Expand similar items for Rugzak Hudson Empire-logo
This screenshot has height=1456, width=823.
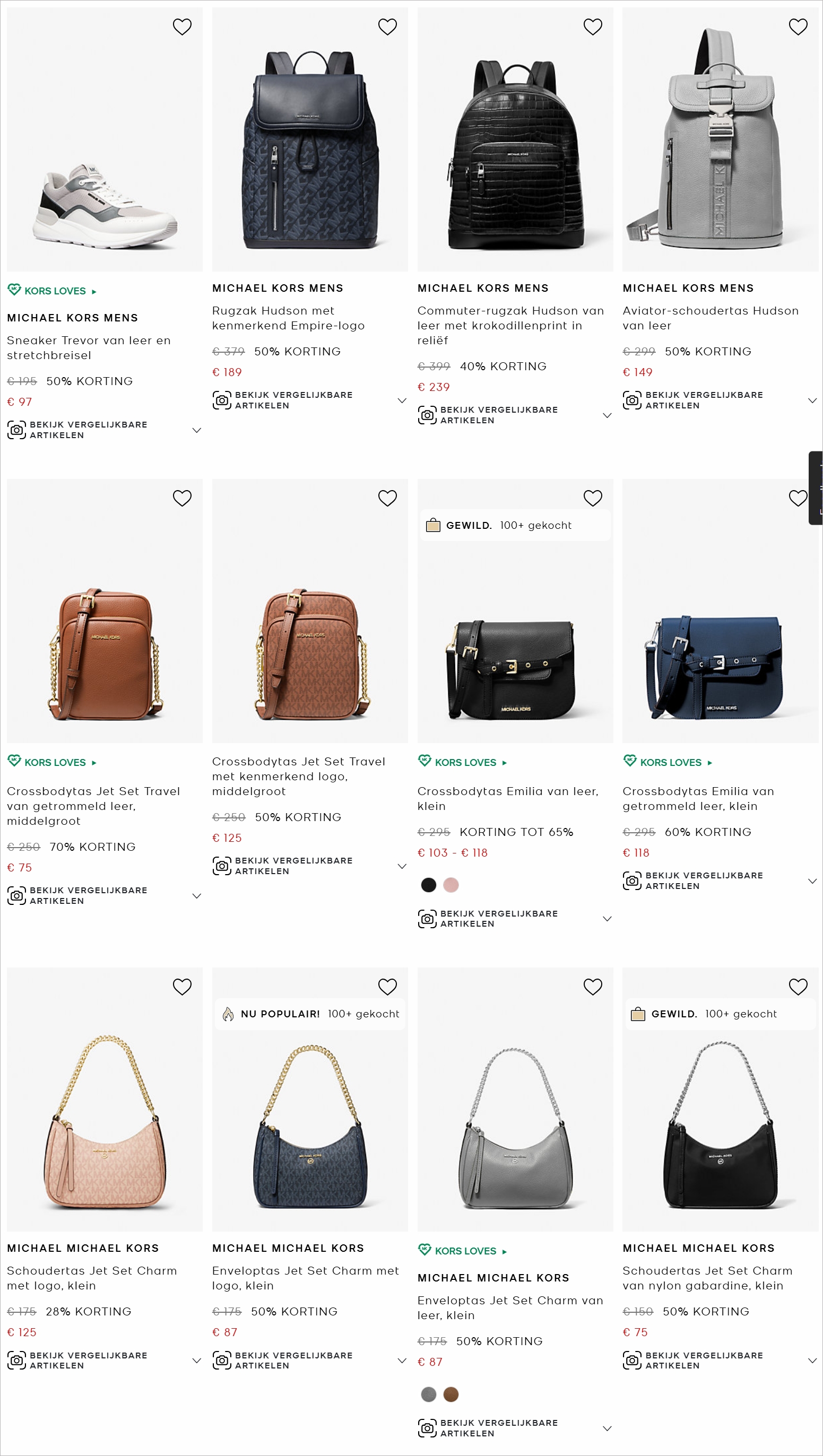402,400
